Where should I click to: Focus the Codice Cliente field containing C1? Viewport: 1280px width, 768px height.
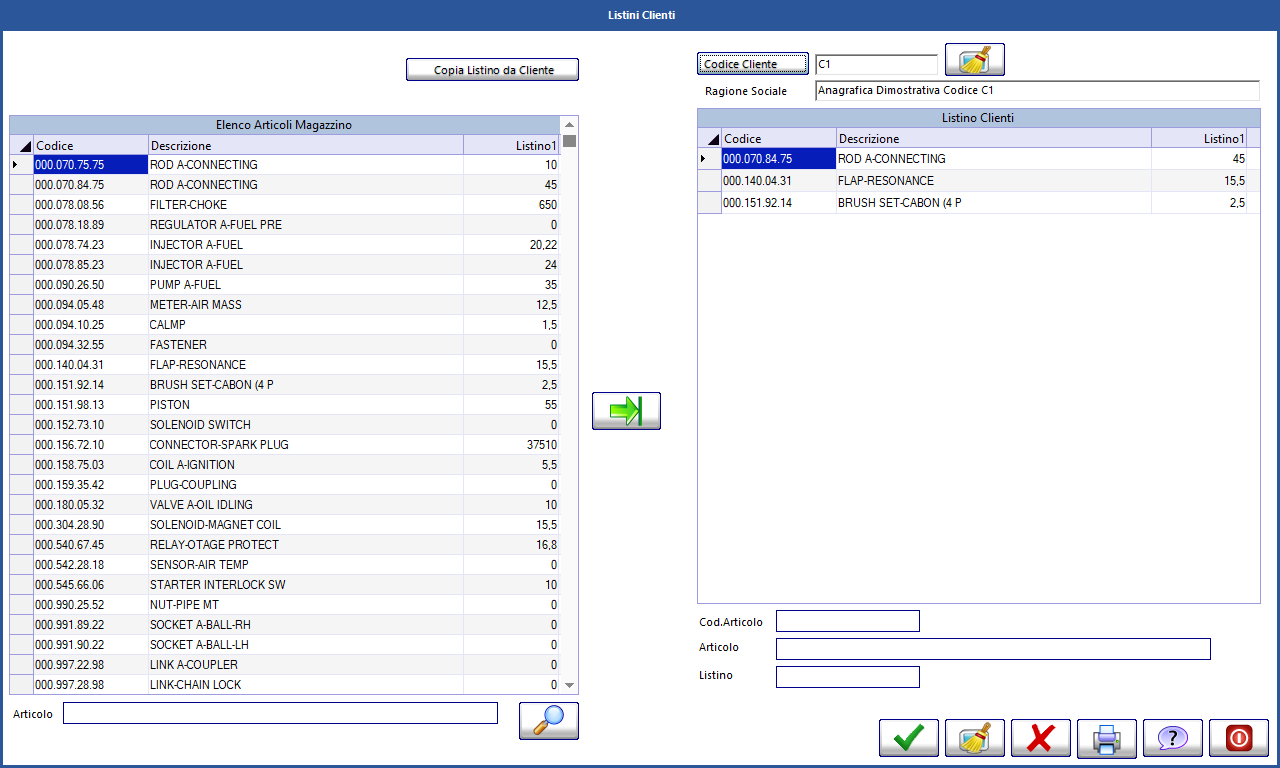[876, 64]
